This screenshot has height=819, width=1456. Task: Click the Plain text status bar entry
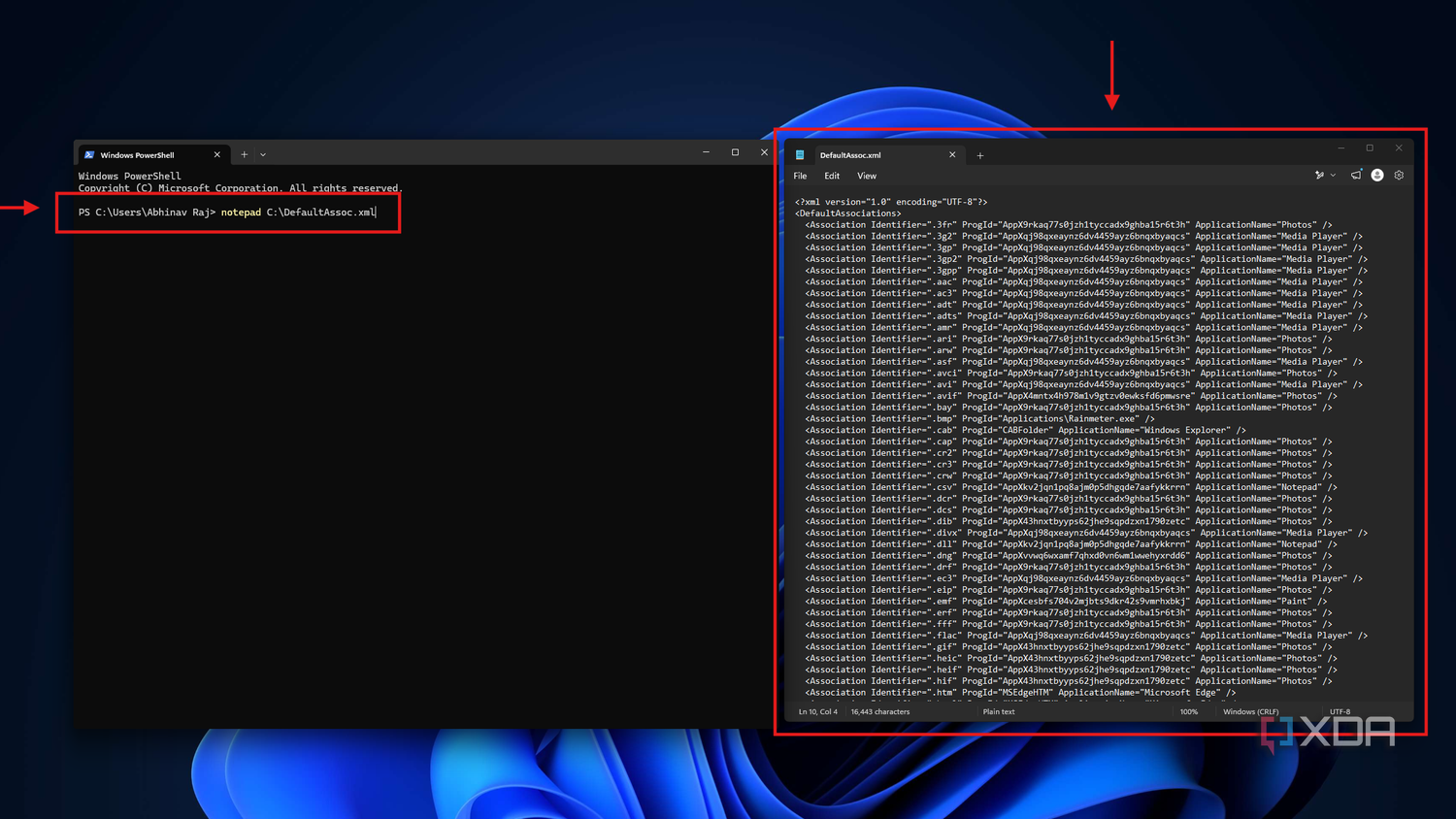999,712
